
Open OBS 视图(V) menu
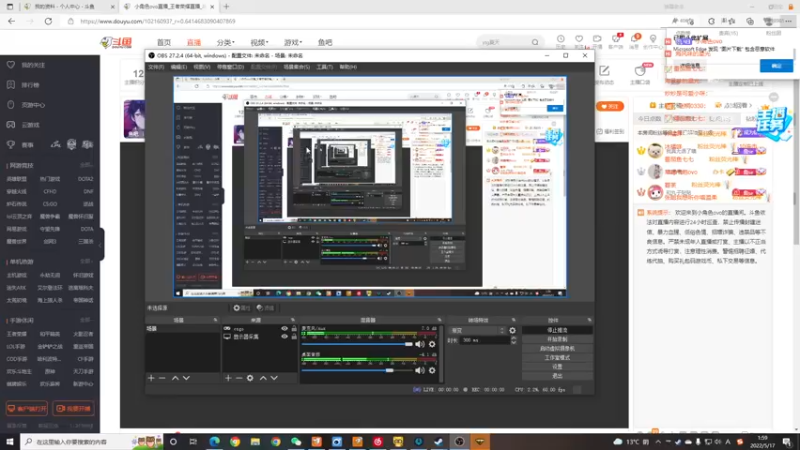pos(202,67)
